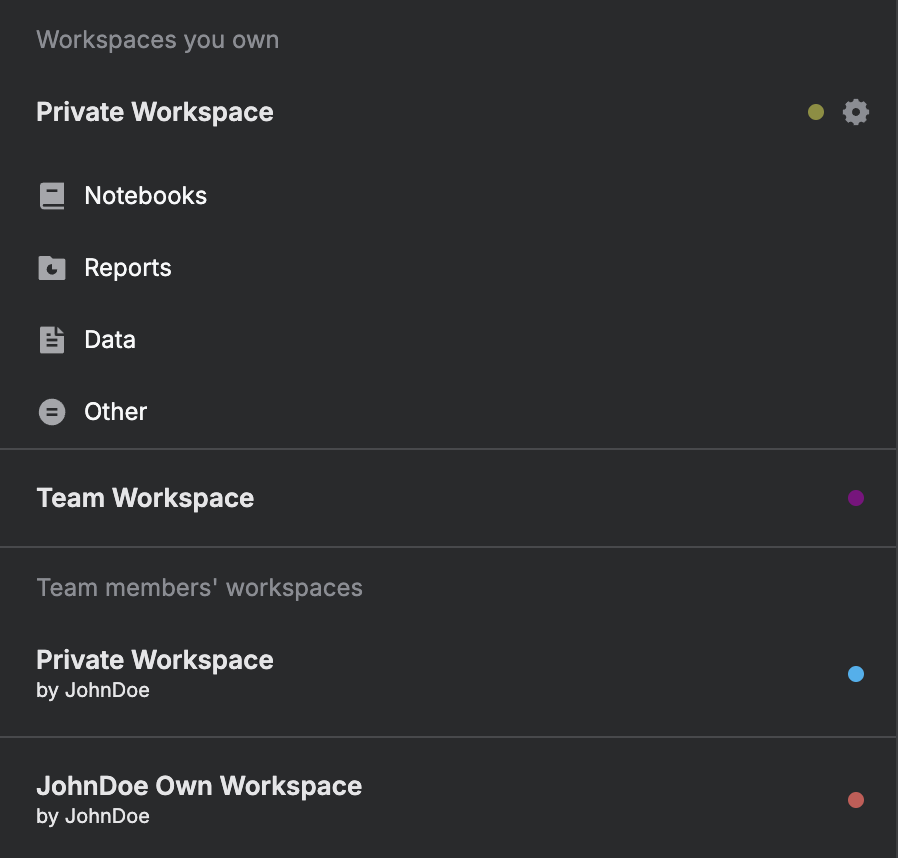Click the Other circle icon

[x=52, y=412]
